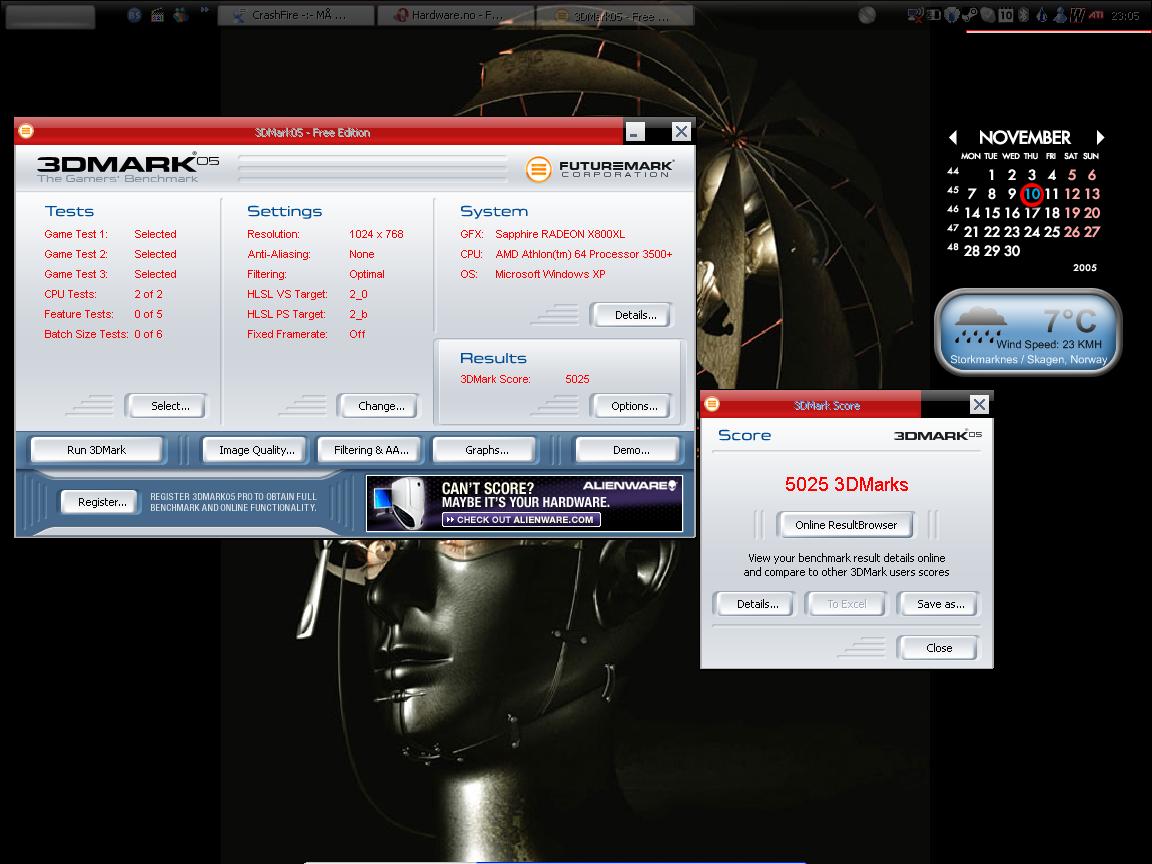Click date 25 in November calendar

[1051, 231]
